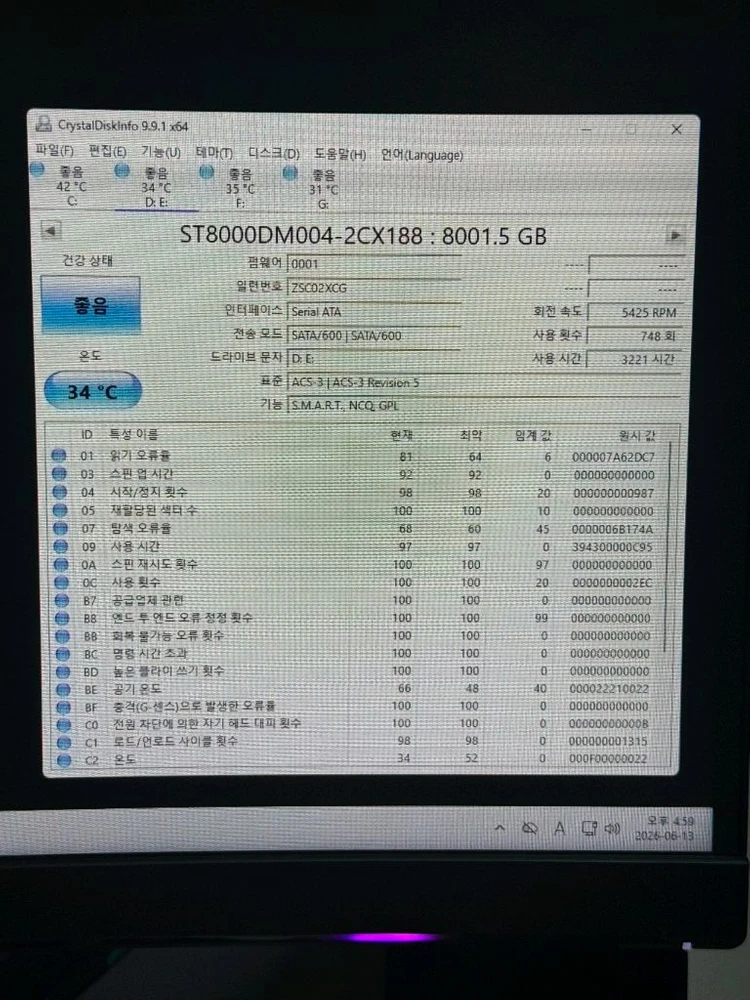Click the previous disk arrow button
The width and height of the screenshot is (750, 1000).
[51, 231]
